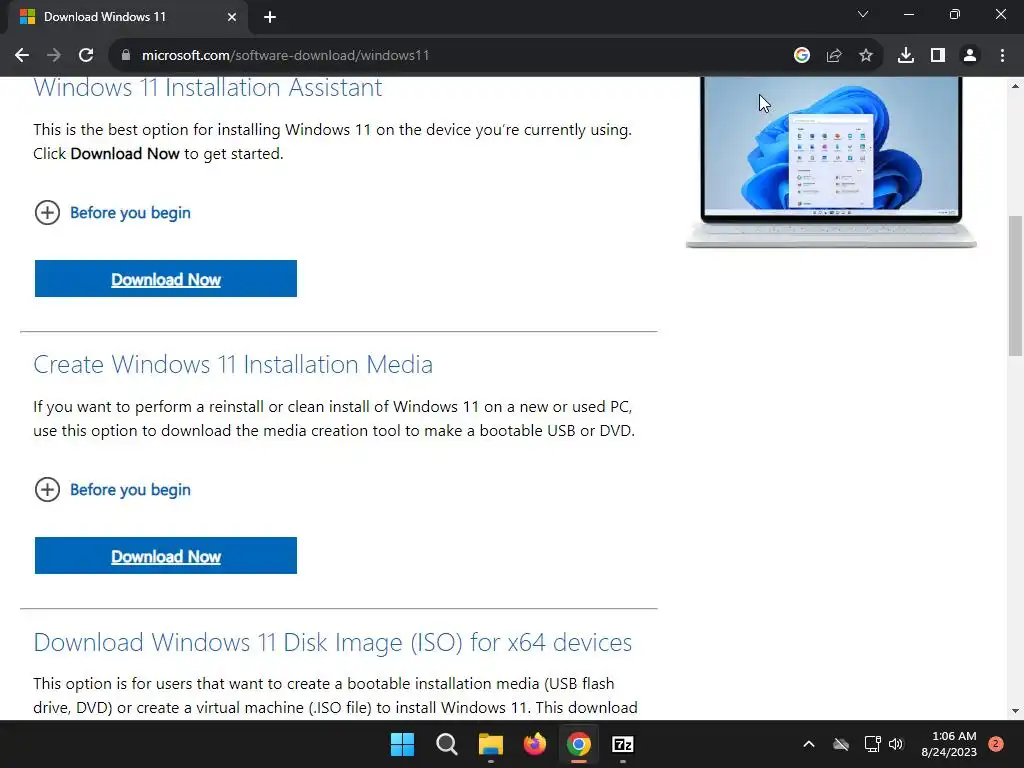Show hidden system tray icons
Viewport: 1024px width, 768px height.
click(808, 744)
